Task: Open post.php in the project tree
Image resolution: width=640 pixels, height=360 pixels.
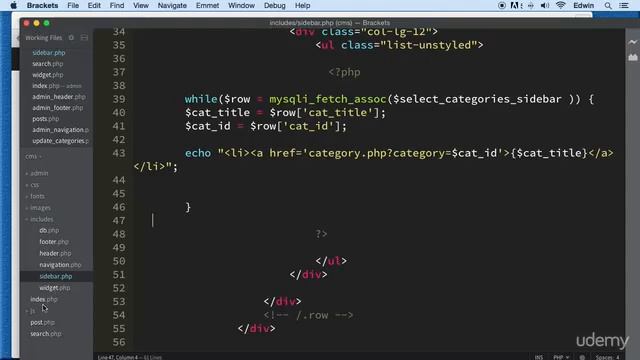Action: [42, 322]
